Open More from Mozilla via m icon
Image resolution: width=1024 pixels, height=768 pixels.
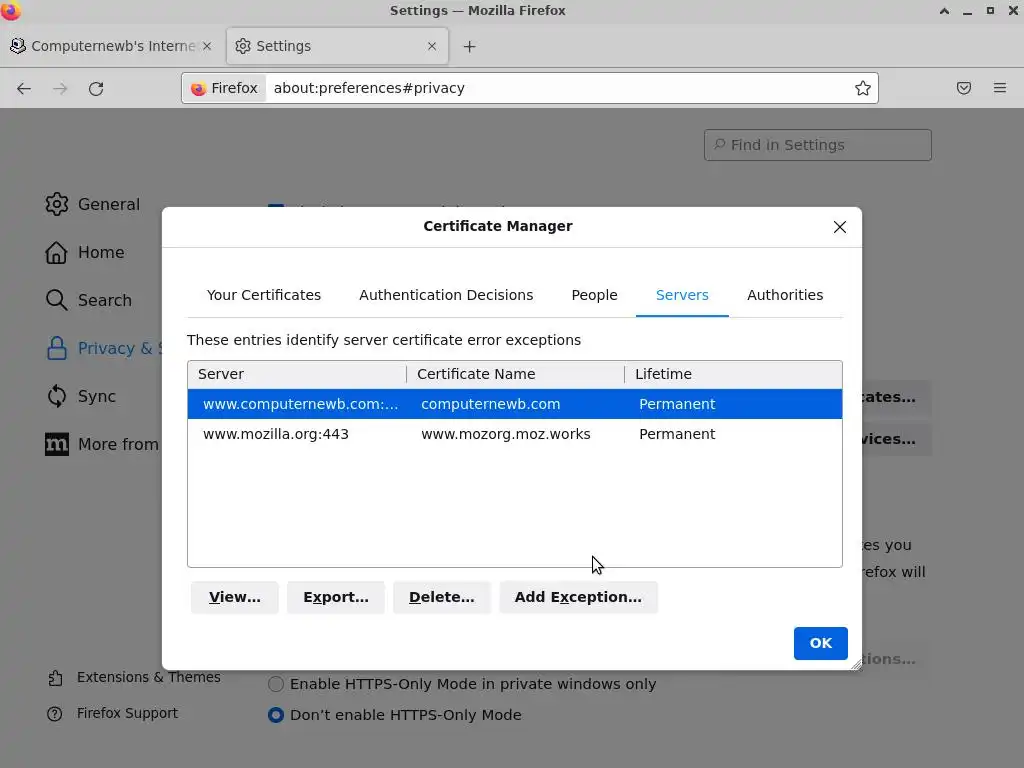57,444
